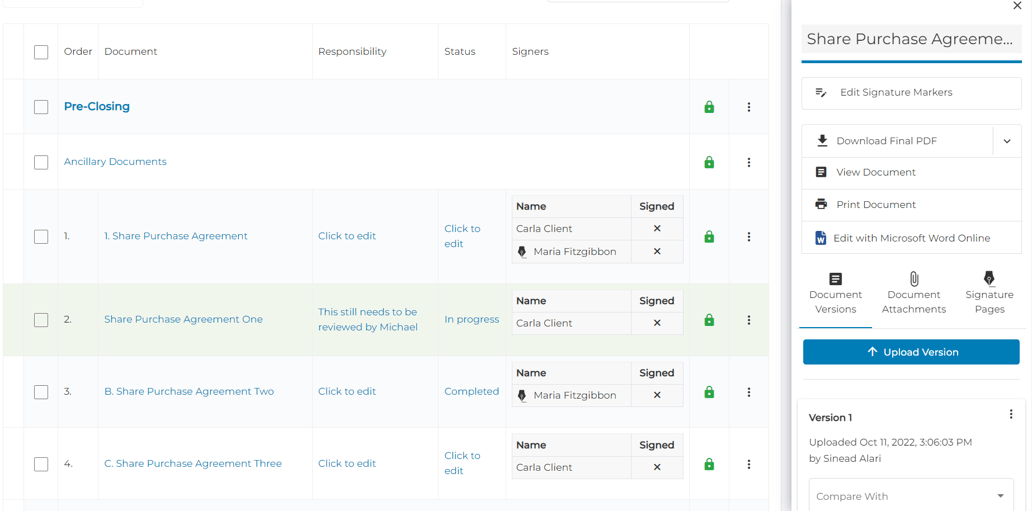Click lock icon for Share Purchase Agreement One
The height and width of the screenshot is (511, 1032).
click(x=709, y=320)
